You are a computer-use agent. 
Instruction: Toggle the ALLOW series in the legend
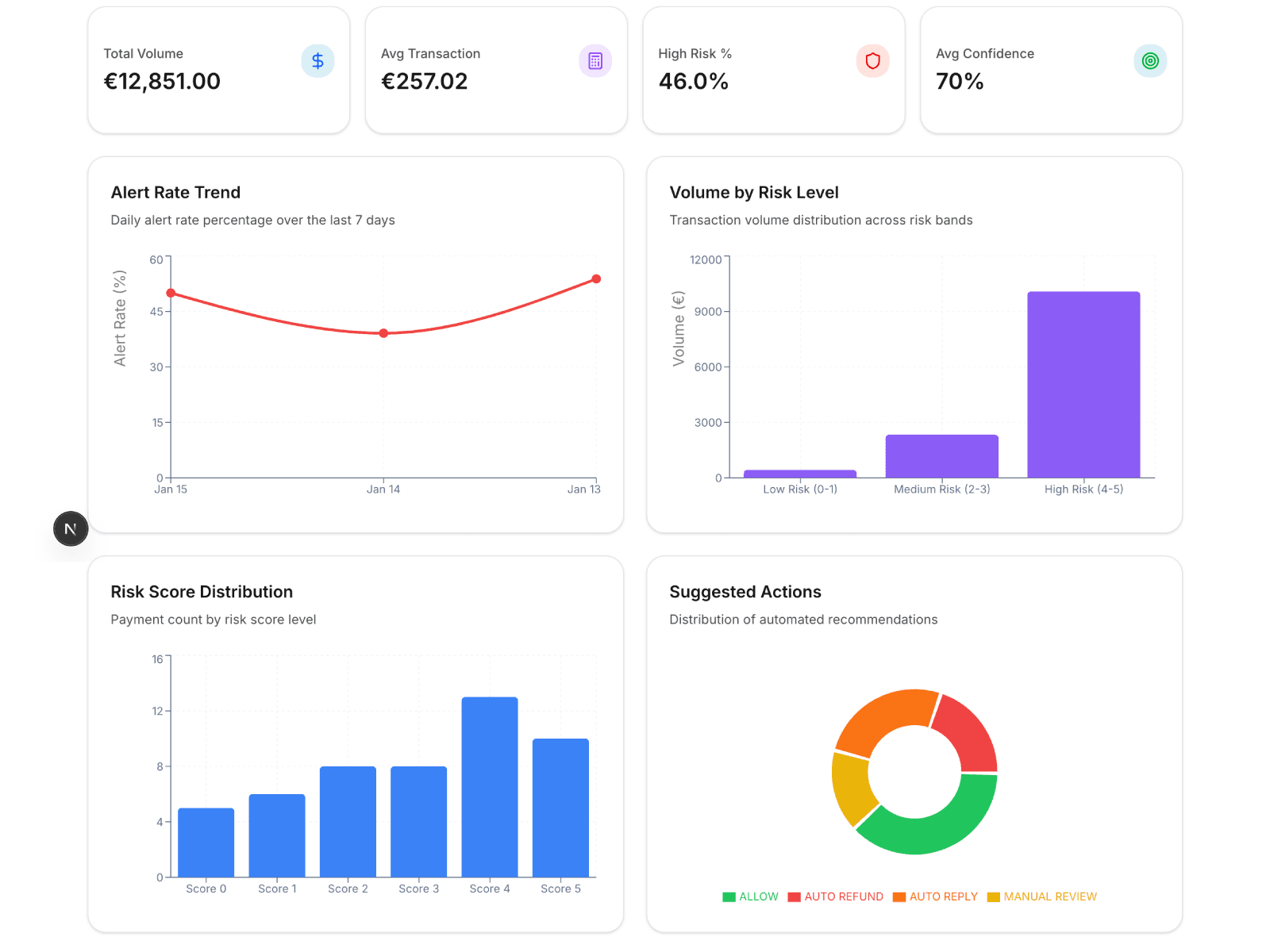pyautogui.click(x=750, y=896)
